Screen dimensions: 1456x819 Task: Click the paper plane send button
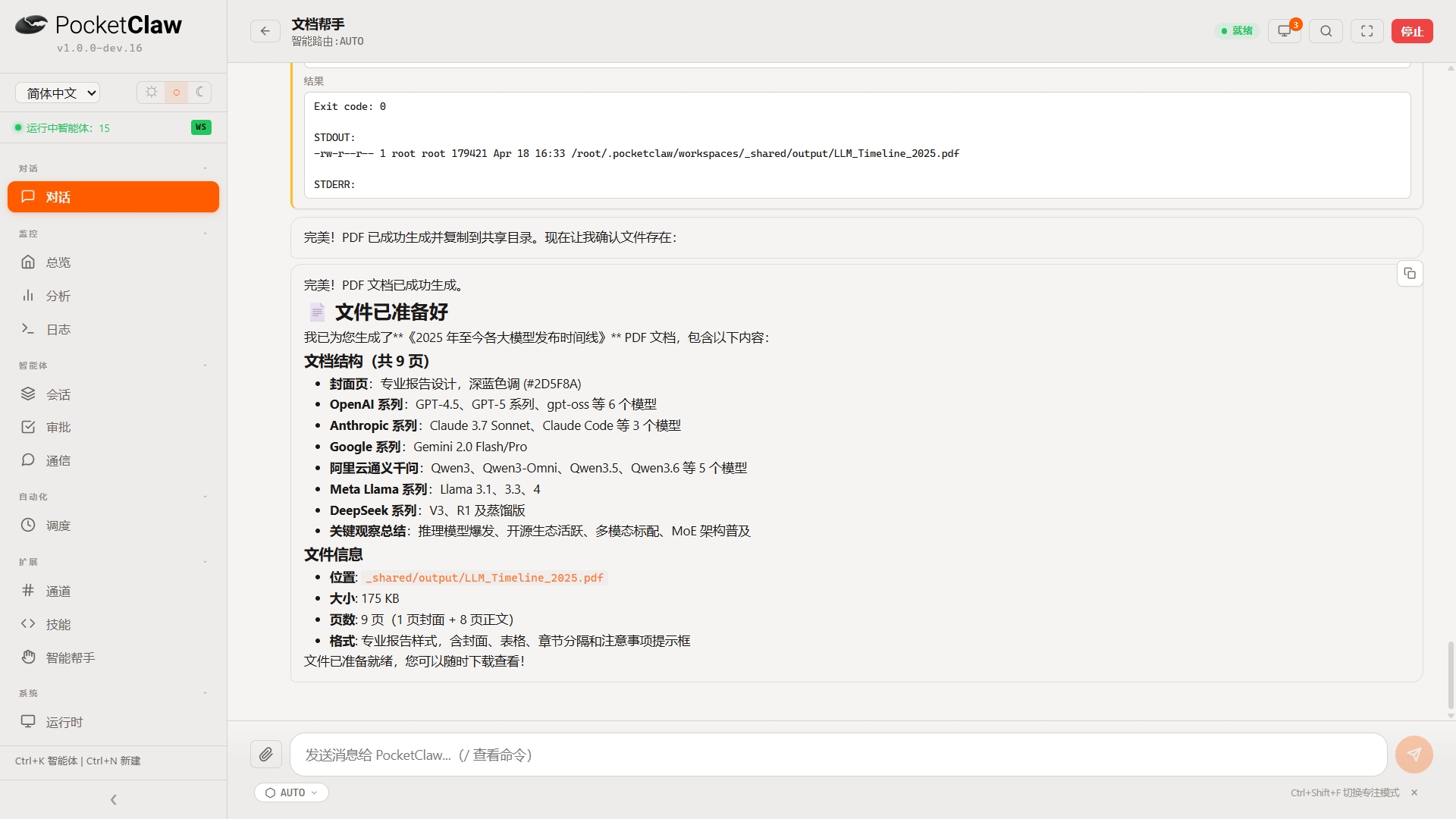tap(1414, 755)
